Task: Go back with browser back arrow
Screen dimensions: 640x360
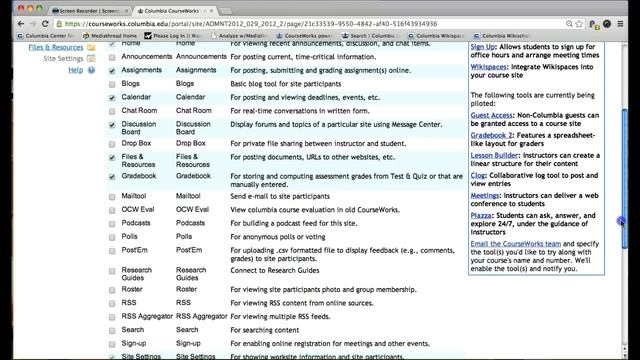Action: (x=20, y=24)
